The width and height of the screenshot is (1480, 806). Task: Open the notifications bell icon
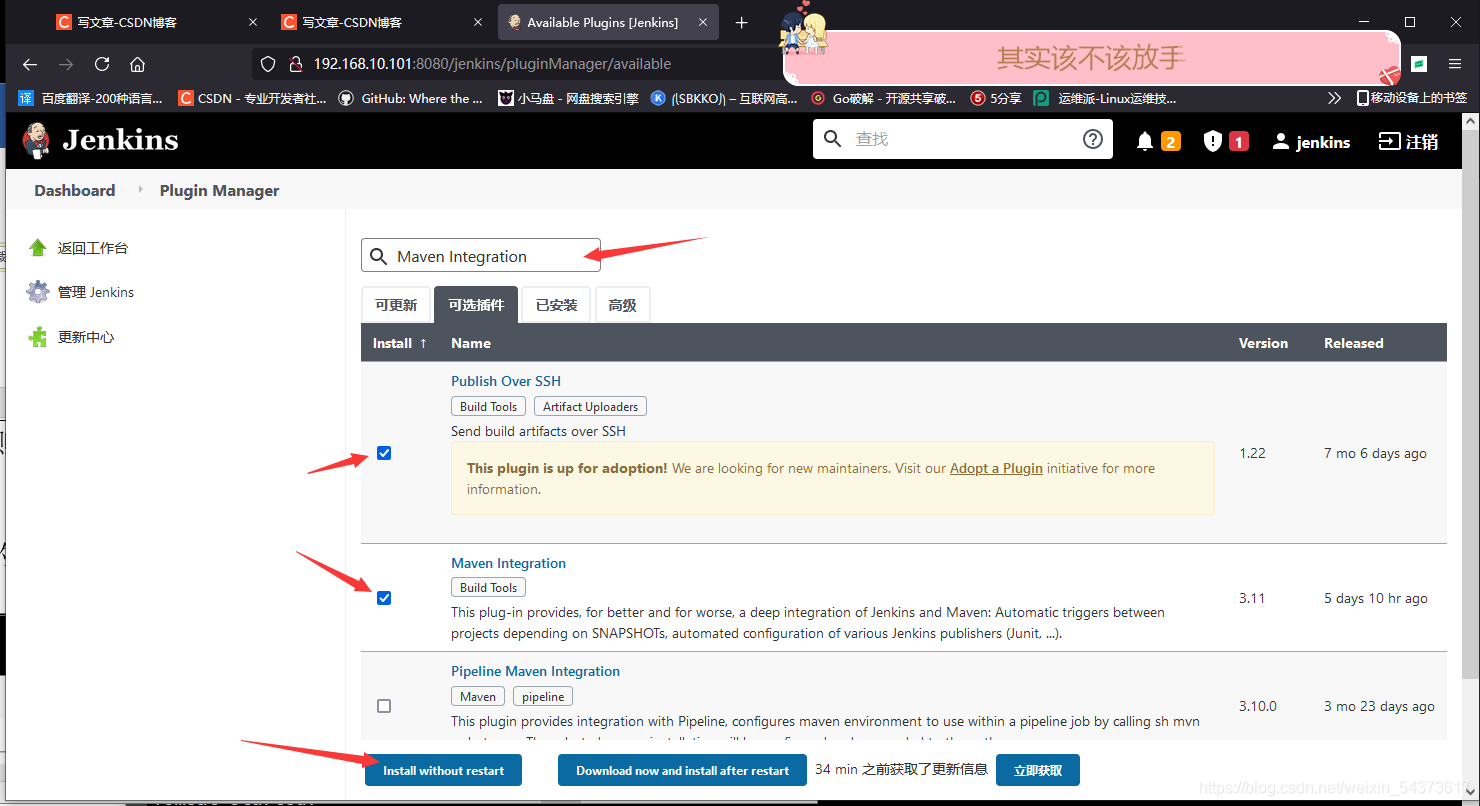pyautogui.click(x=1145, y=141)
